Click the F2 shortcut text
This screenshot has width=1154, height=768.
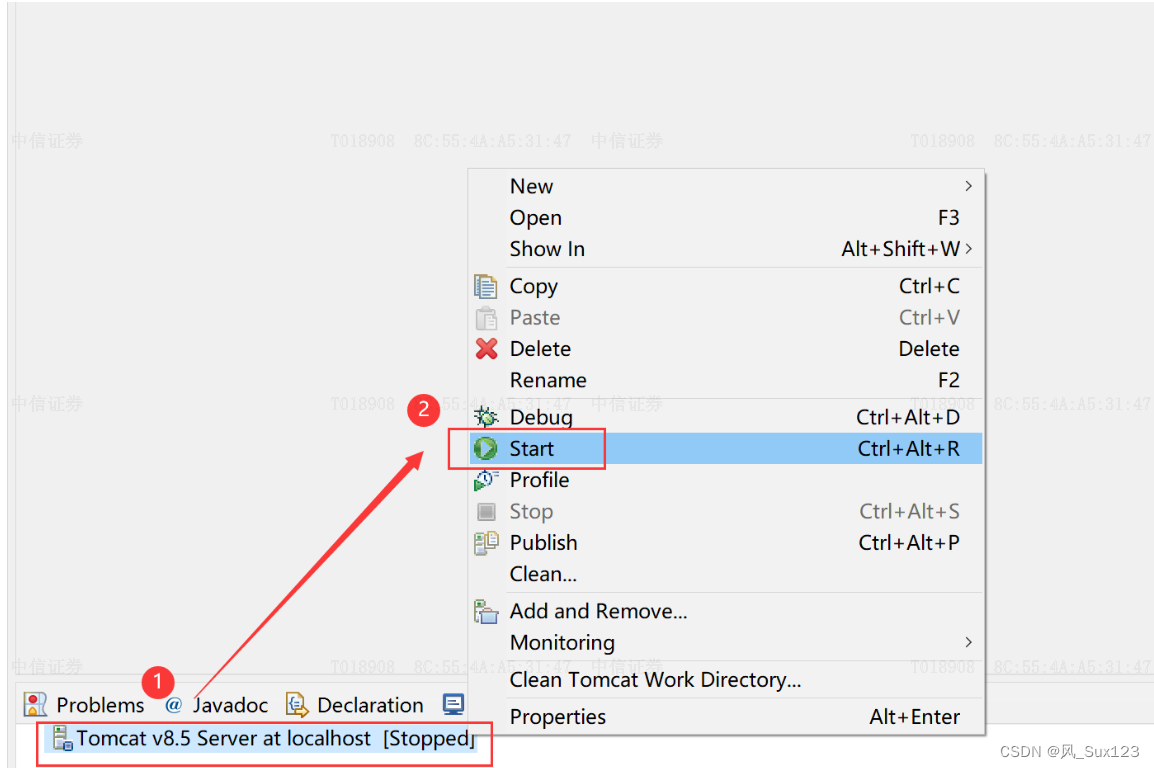click(949, 380)
